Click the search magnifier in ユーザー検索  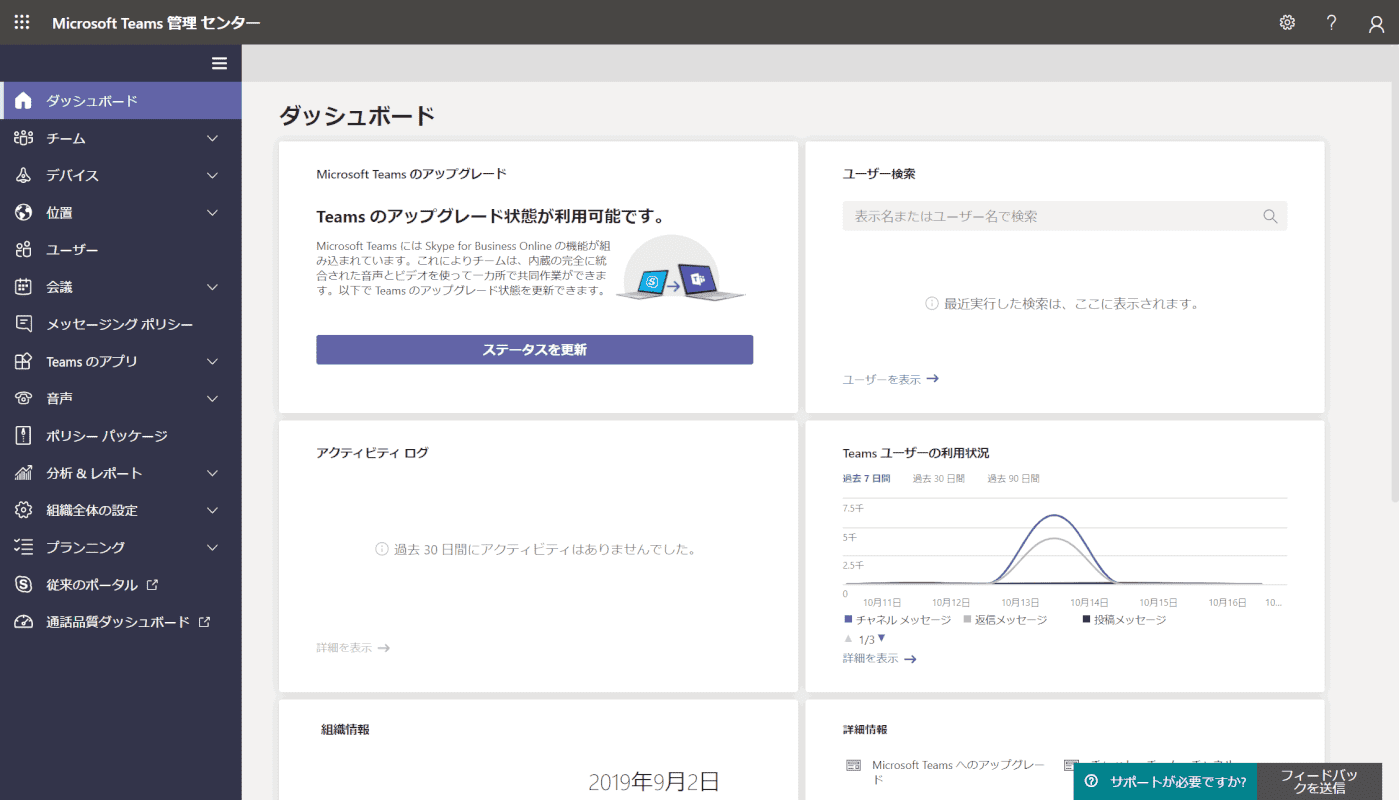(1270, 216)
